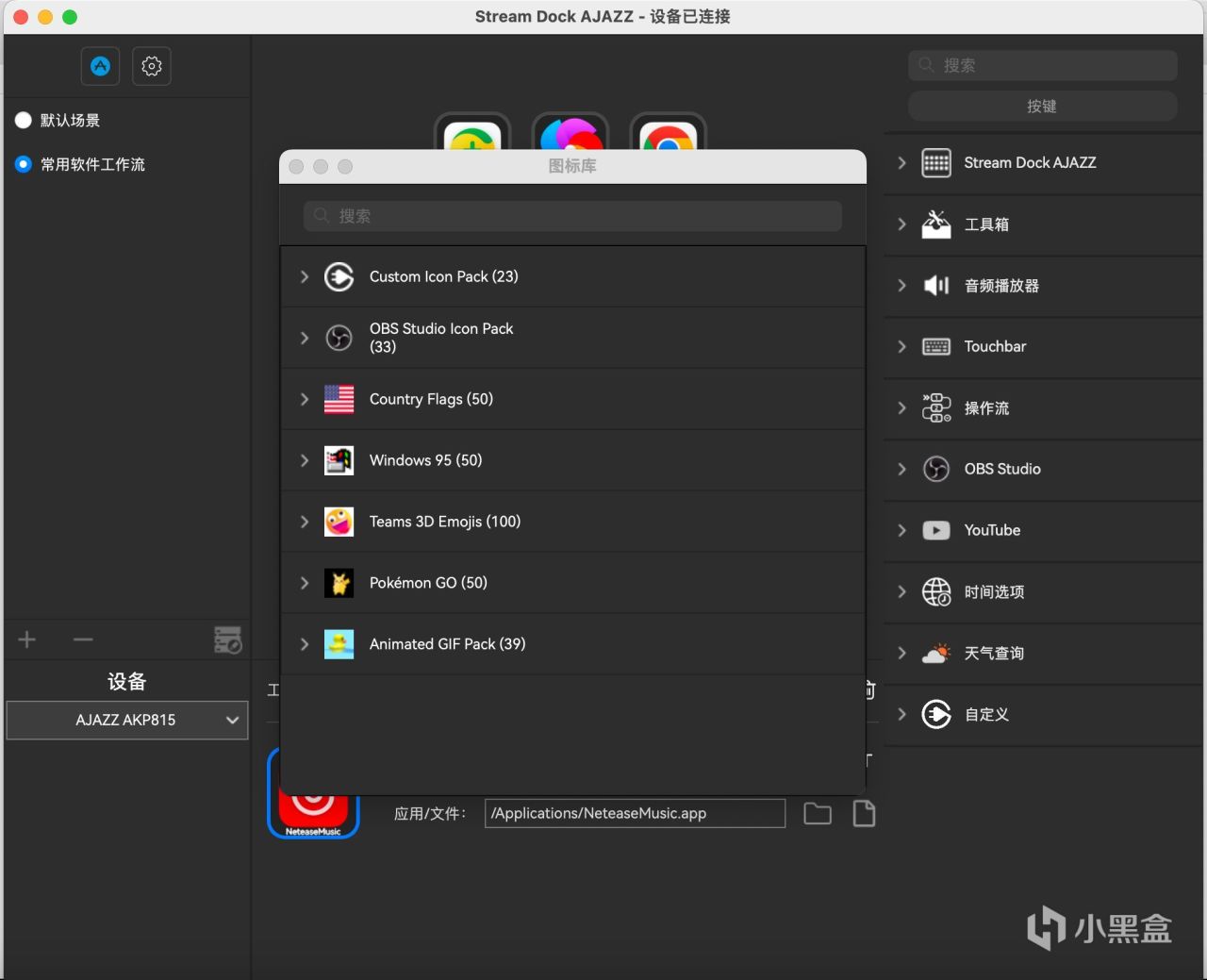This screenshot has height=980, width=1207.
Task: Expand the Windows 95 pack chevron
Action: pyautogui.click(x=305, y=460)
